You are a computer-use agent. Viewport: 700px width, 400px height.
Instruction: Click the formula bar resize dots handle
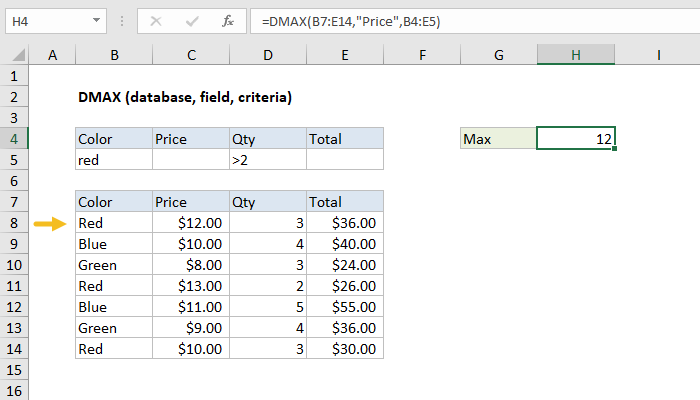point(122,21)
